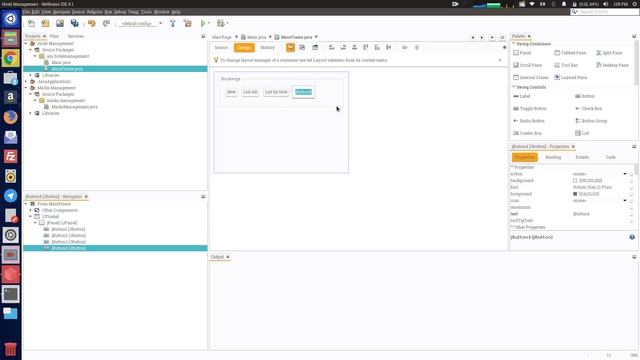The height and width of the screenshot is (360, 640).
Task: Pick Tool Bar in the Palette
Action: point(566,65)
